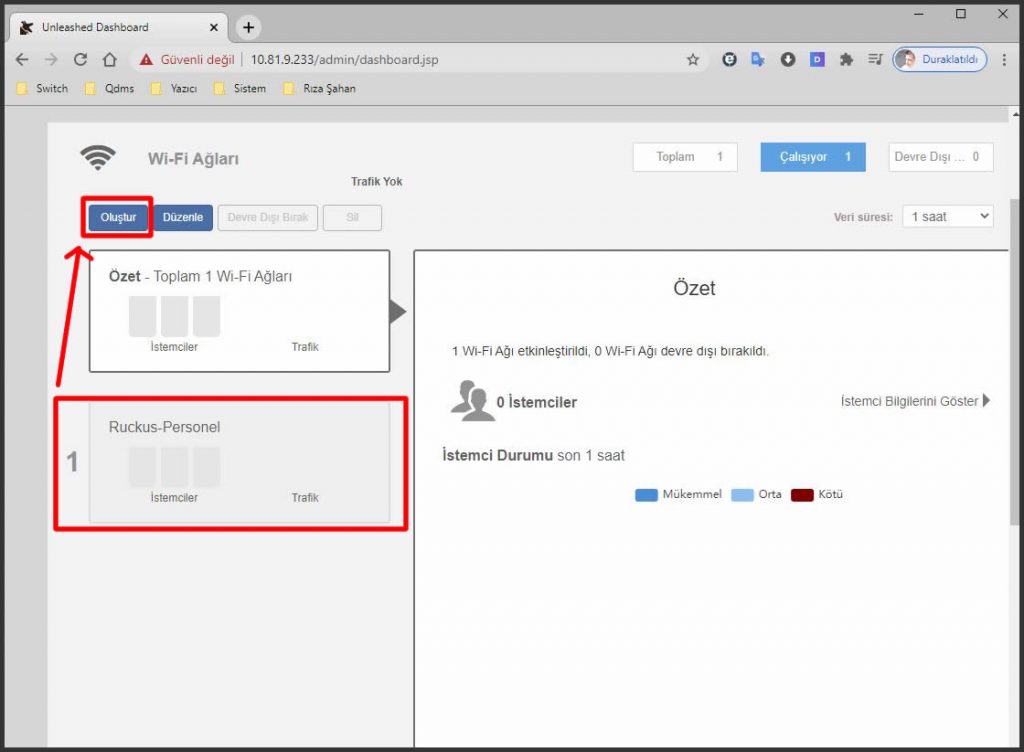Click the Kötü dark red legend swatch
This screenshot has width=1024, height=752.
pyautogui.click(x=802, y=495)
